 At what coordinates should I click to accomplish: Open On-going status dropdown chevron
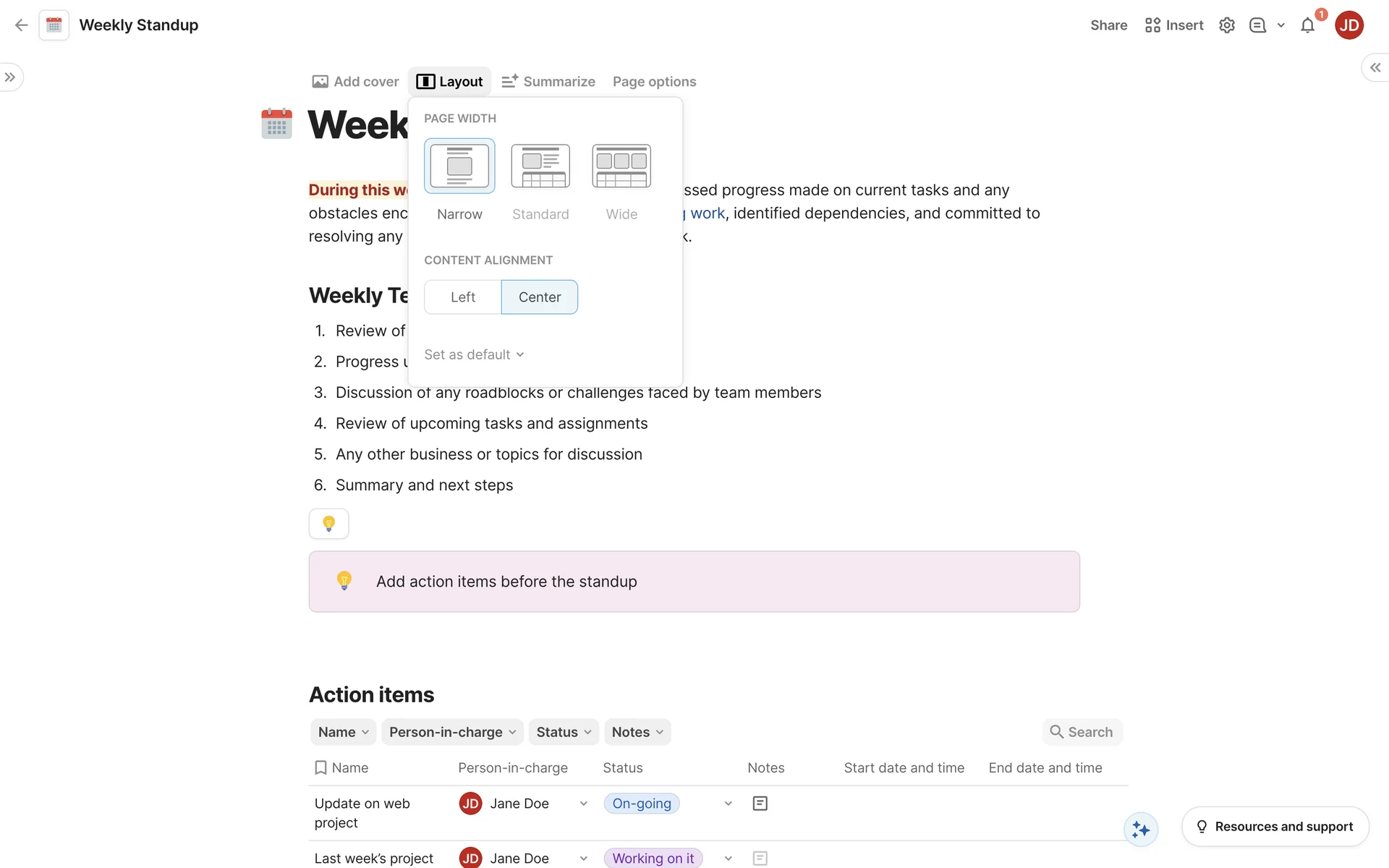click(x=728, y=804)
